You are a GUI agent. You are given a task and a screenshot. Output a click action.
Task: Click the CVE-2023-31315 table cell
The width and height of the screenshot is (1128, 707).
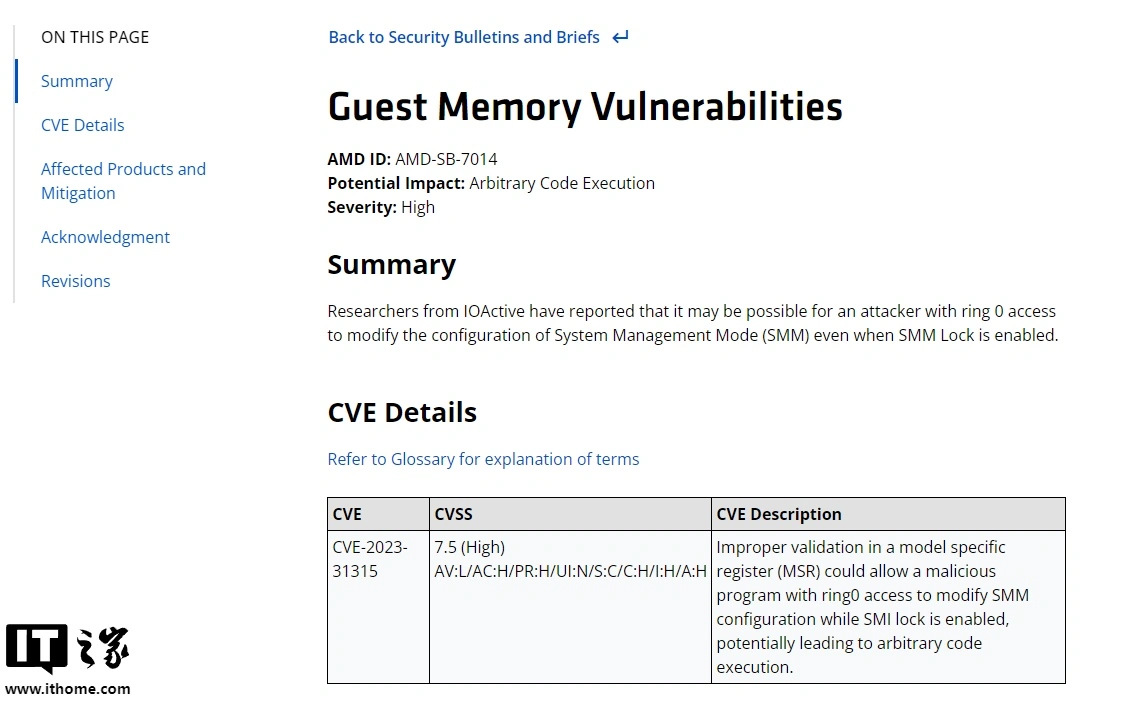coord(378,607)
